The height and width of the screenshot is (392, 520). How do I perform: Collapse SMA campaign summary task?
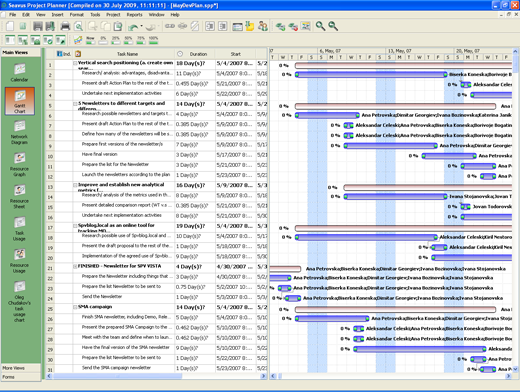75,307
